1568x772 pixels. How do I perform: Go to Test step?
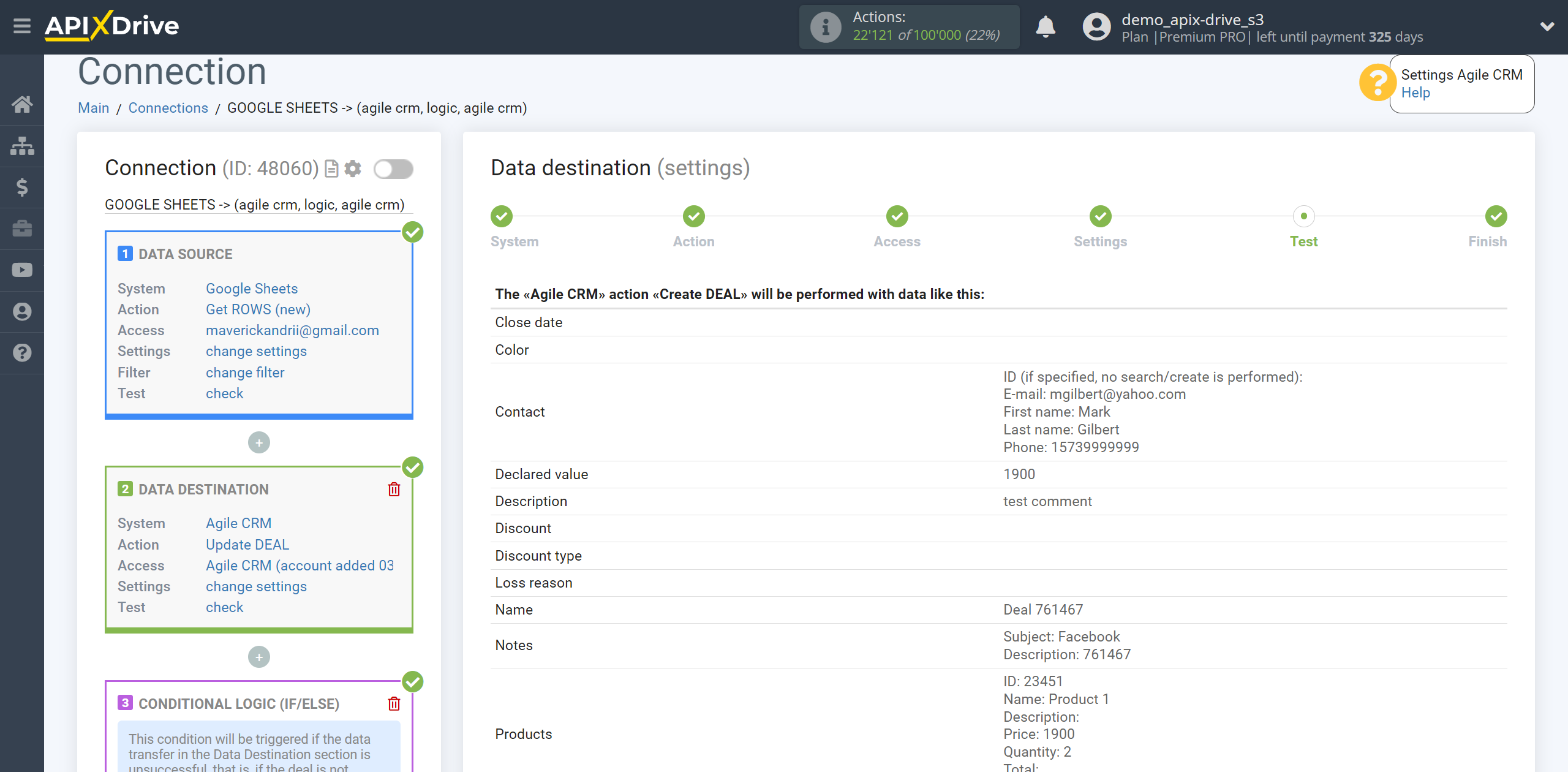point(1304,216)
